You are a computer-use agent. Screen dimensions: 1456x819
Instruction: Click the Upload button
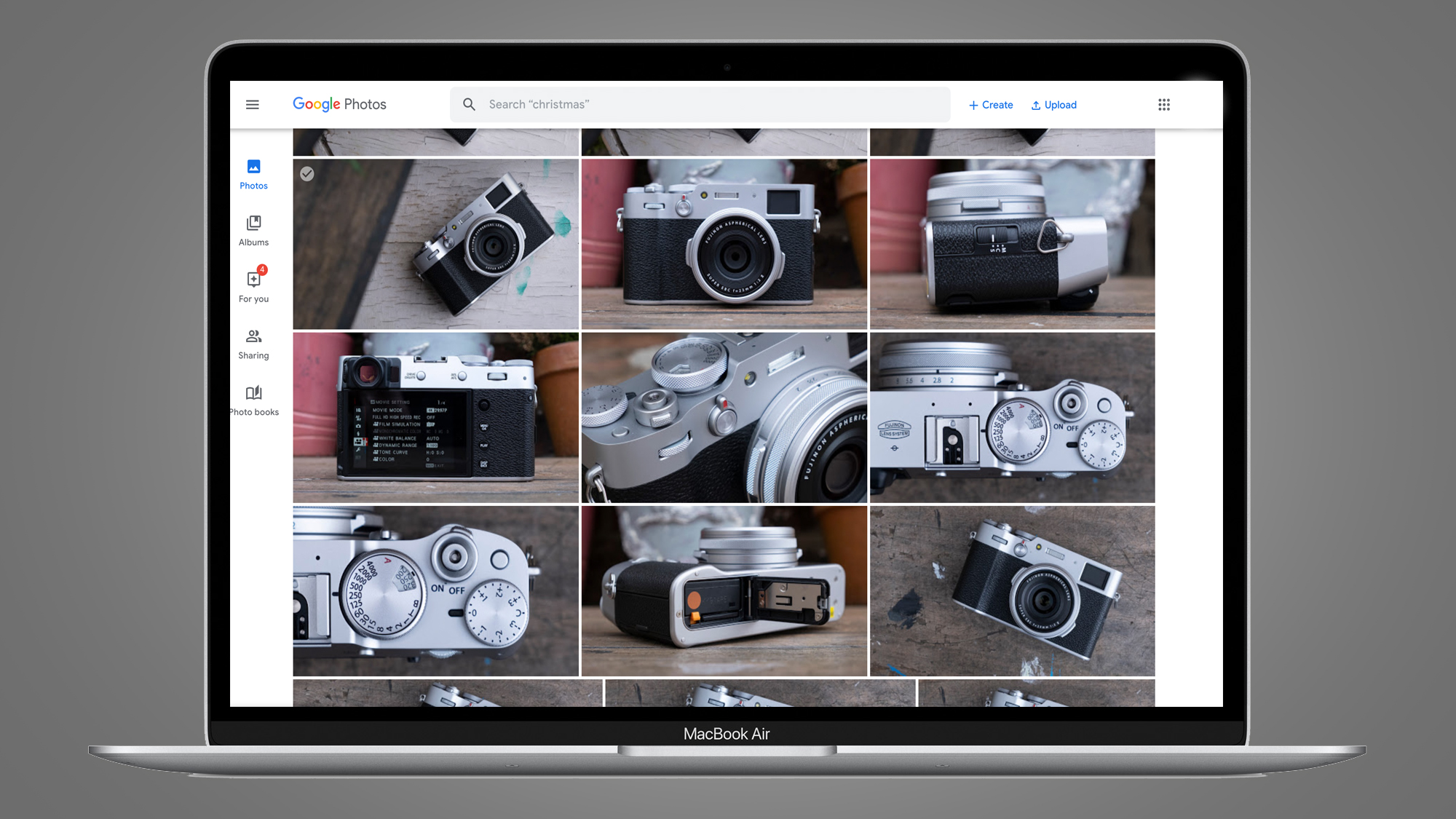[x=1053, y=104]
